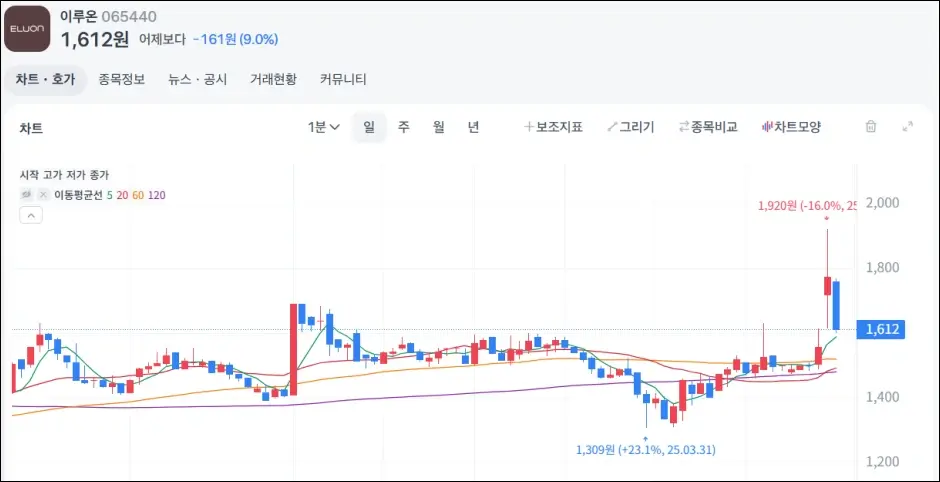The image size is (940, 482).
Task: Click the ELUON stock logo icon
Action: coord(27,29)
